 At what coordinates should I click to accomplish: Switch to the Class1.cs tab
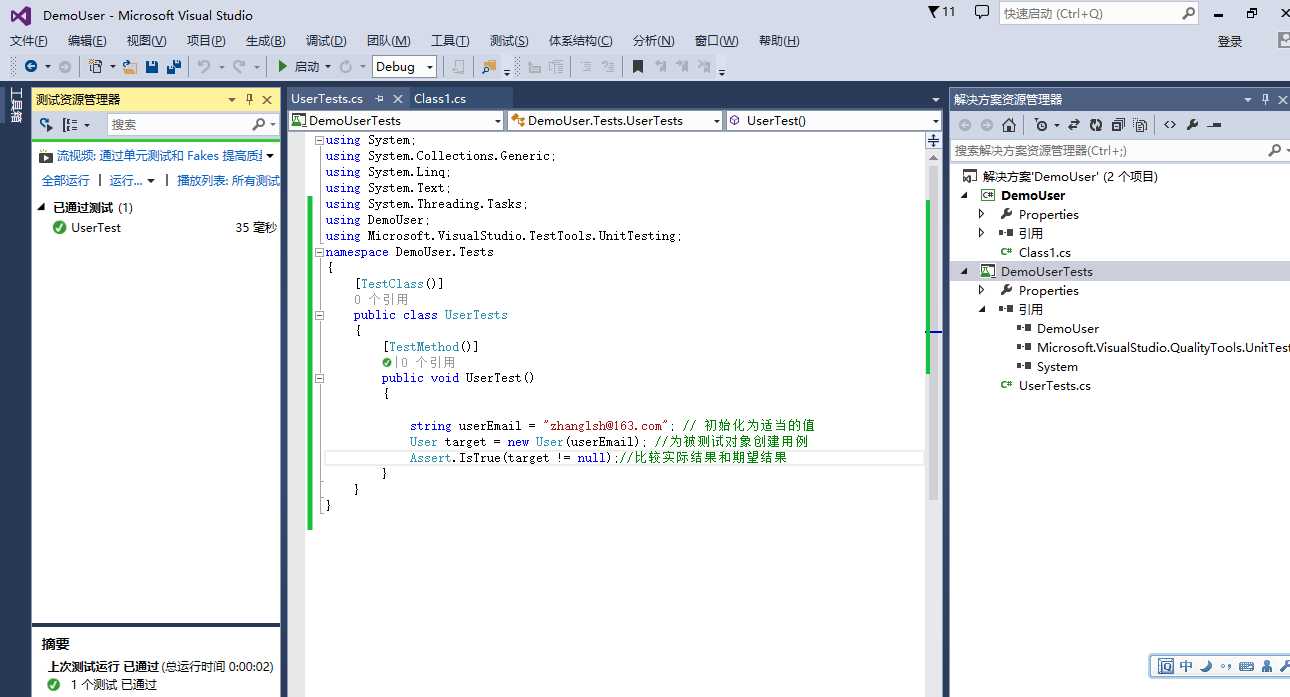coord(440,99)
